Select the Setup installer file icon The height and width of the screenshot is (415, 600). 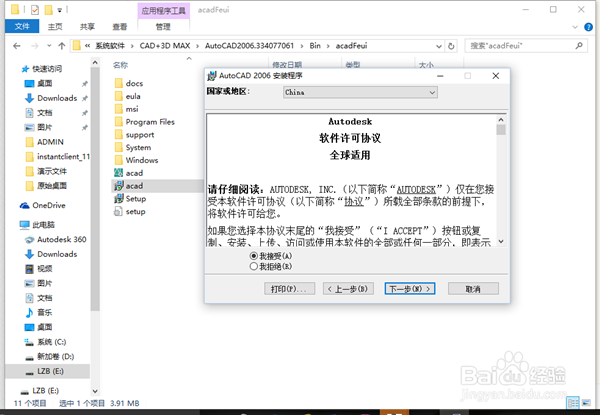pyautogui.click(x=119, y=199)
